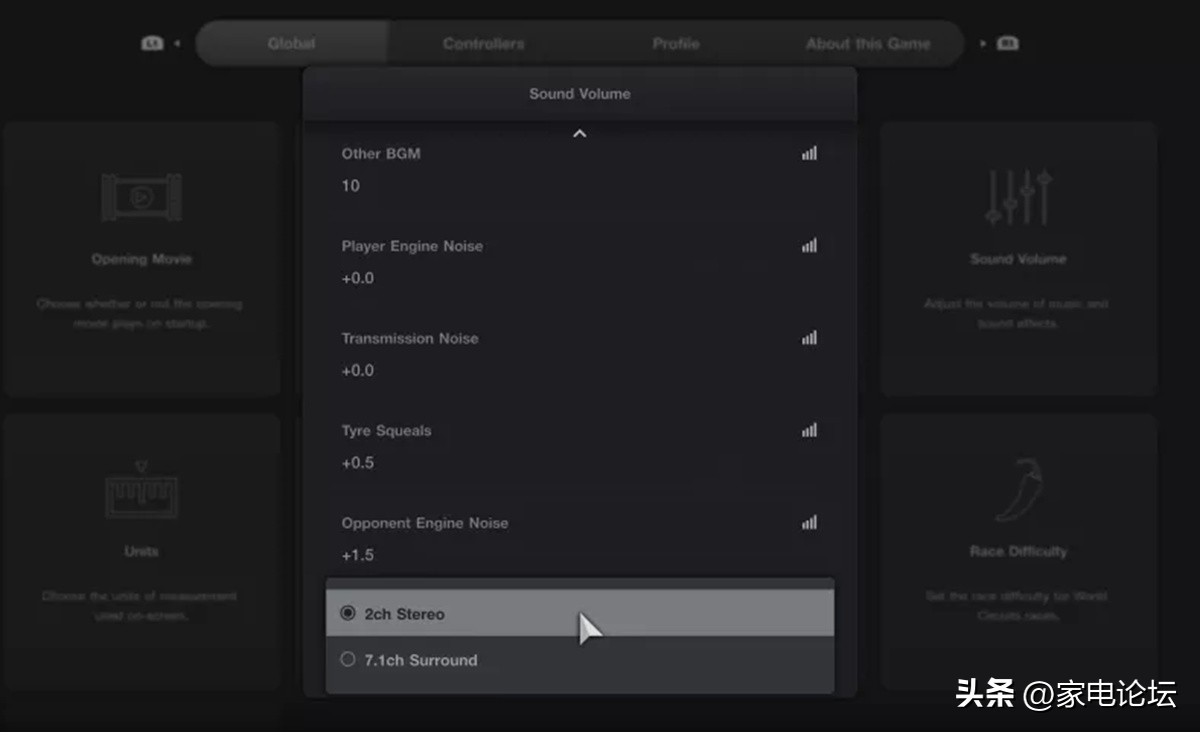Image resolution: width=1200 pixels, height=732 pixels.
Task: Click Tyre Squeals volume bars icon
Action: [x=809, y=430]
